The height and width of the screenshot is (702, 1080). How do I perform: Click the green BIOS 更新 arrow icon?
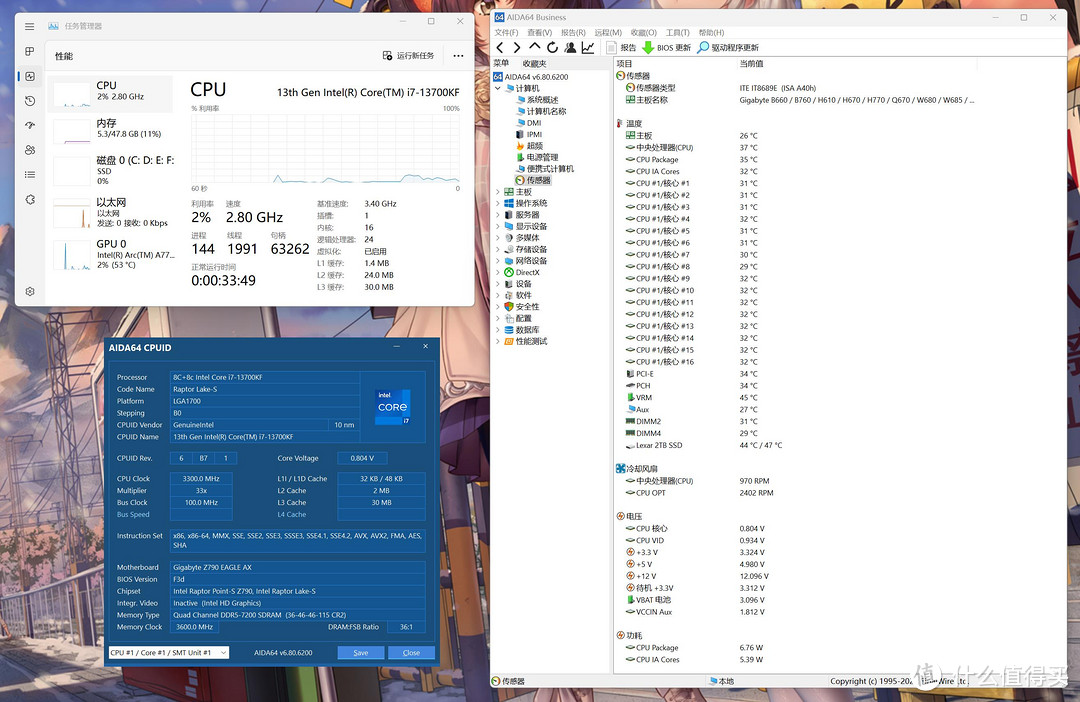point(648,47)
